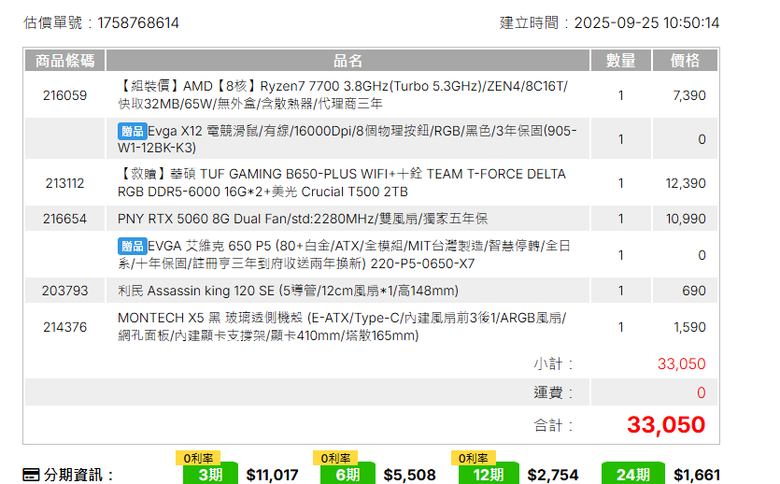Click the 小計 label
This screenshot has width=780, height=484.
[x=553, y=364]
